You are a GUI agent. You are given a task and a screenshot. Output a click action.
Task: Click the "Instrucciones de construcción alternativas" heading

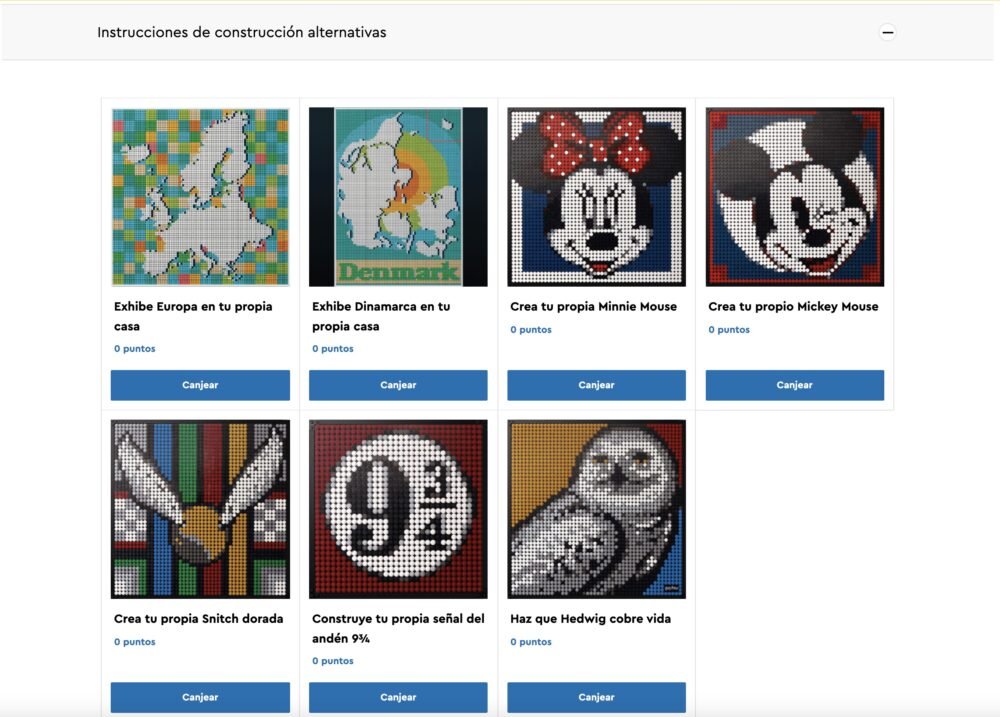coord(242,32)
